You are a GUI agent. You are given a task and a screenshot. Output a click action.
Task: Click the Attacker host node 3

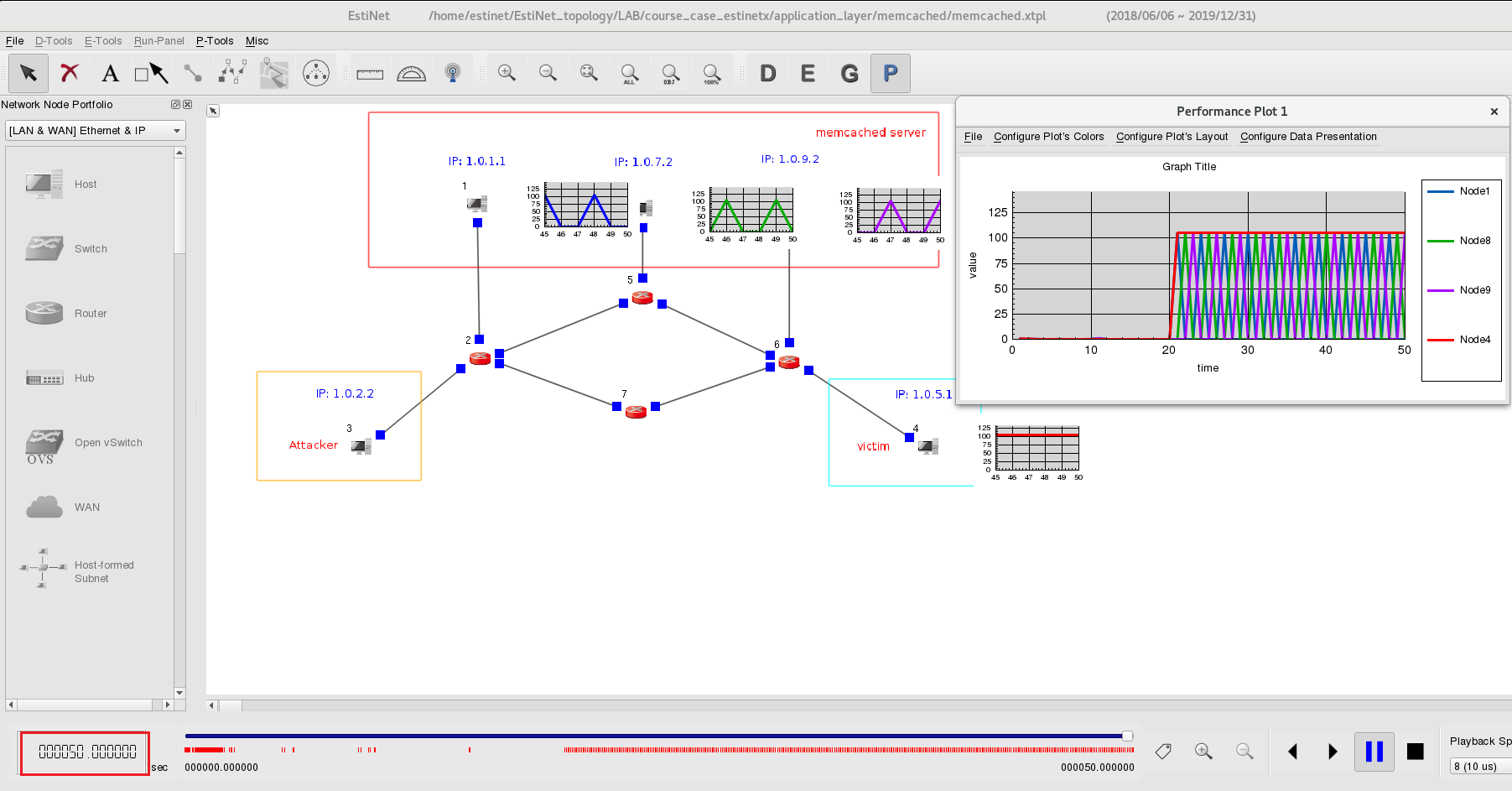pyautogui.click(x=361, y=446)
